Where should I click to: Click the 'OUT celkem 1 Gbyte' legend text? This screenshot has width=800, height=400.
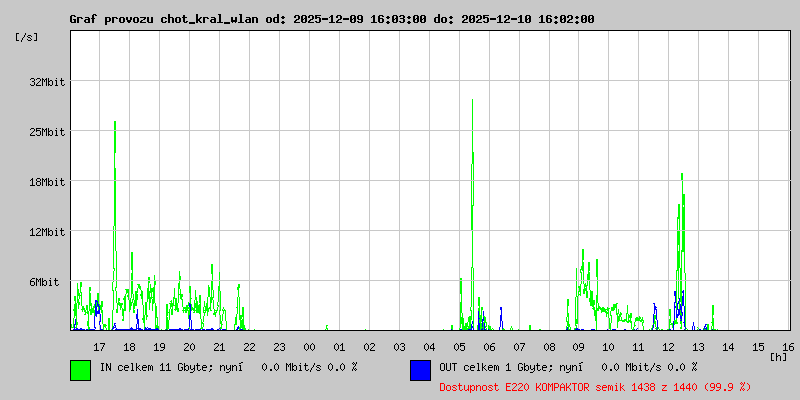click(495, 367)
